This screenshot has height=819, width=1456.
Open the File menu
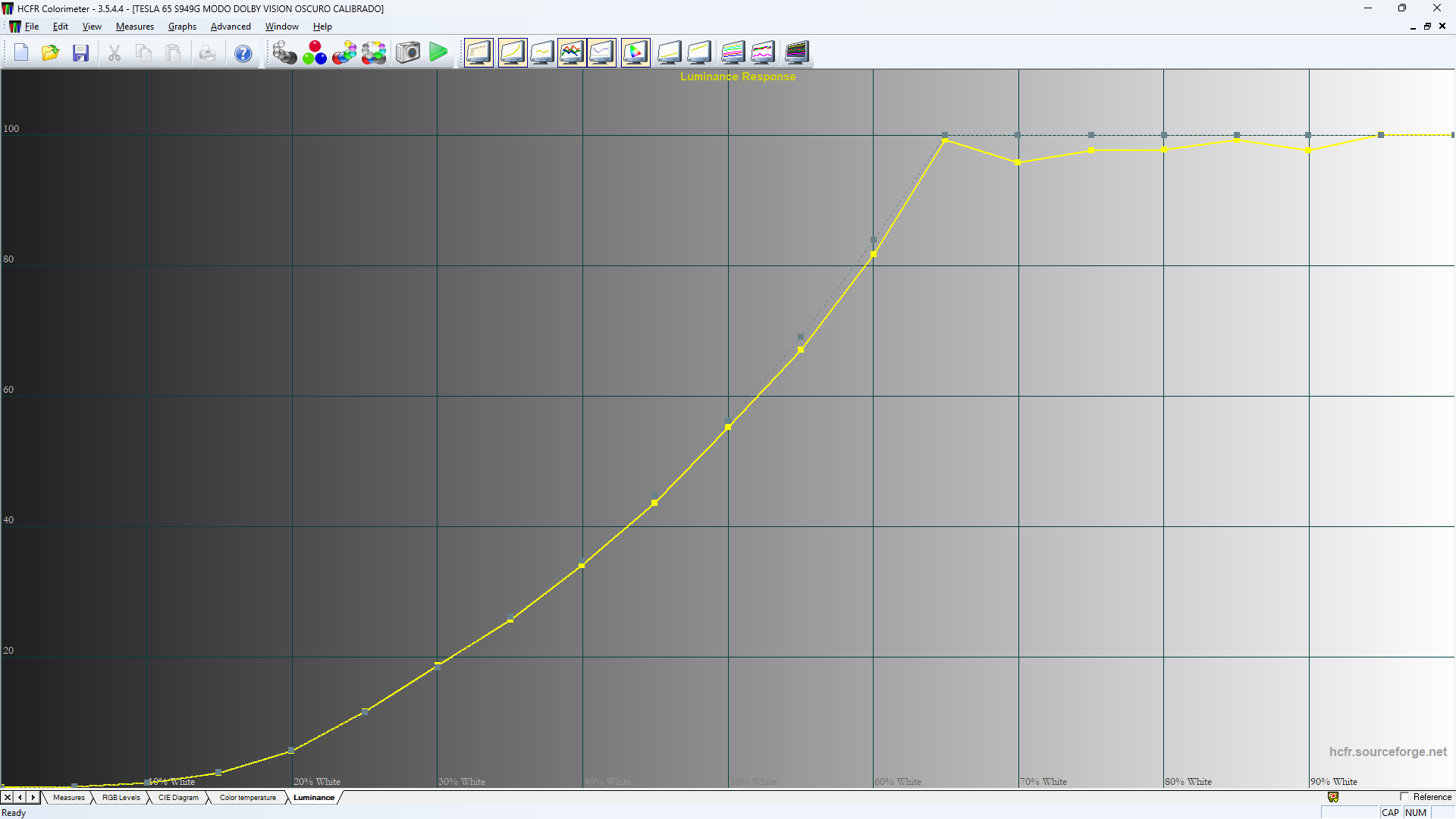[x=31, y=27]
